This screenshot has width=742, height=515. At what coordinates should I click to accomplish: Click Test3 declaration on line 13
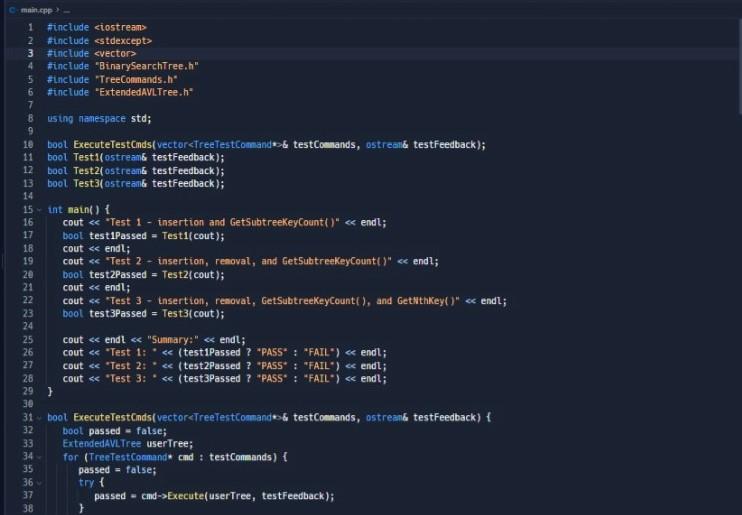(x=86, y=183)
